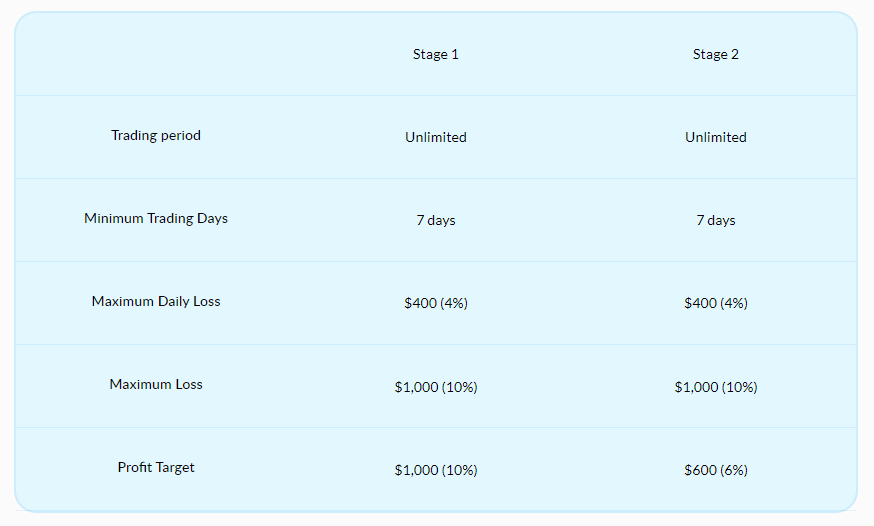Click the $600 (6%) profit target
The height and width of the screenshot is (526, 874).
pos(716,470)
